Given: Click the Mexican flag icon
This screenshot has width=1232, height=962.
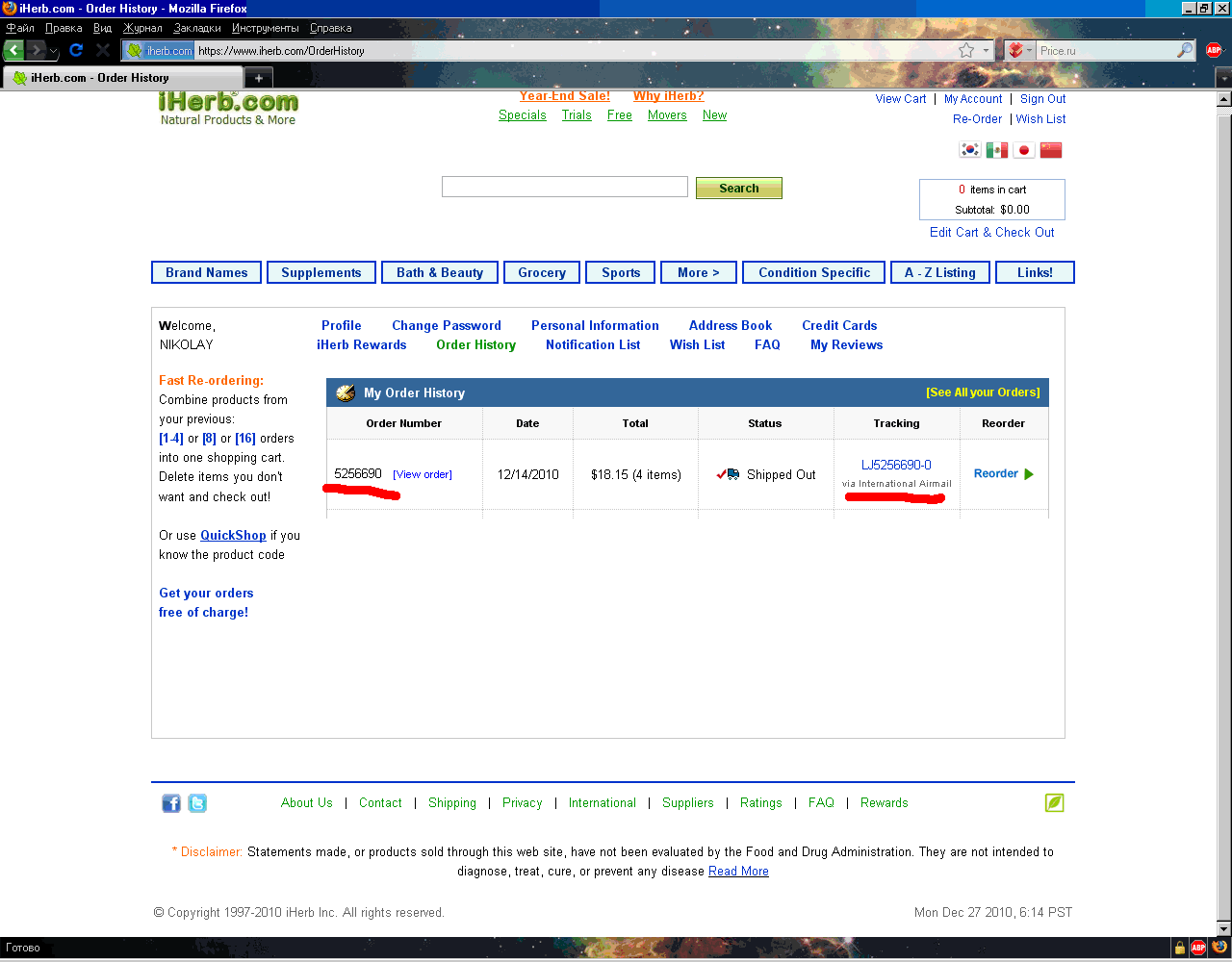Looking at the screenshot, I should point(997,150).
